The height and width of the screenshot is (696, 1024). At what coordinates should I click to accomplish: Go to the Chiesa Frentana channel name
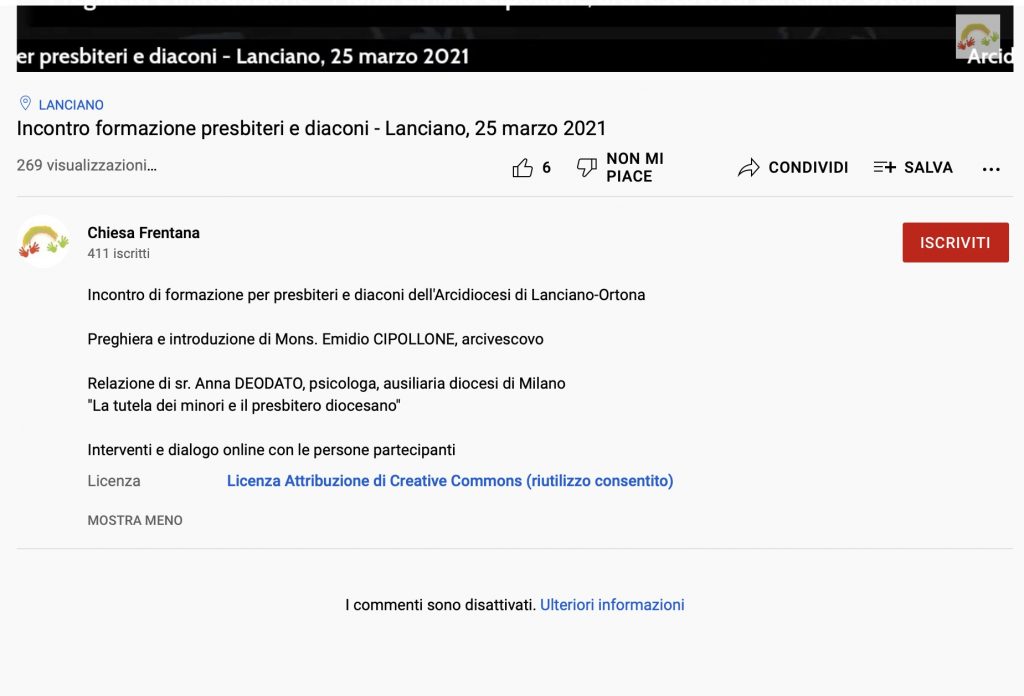[x=143, y=233]
